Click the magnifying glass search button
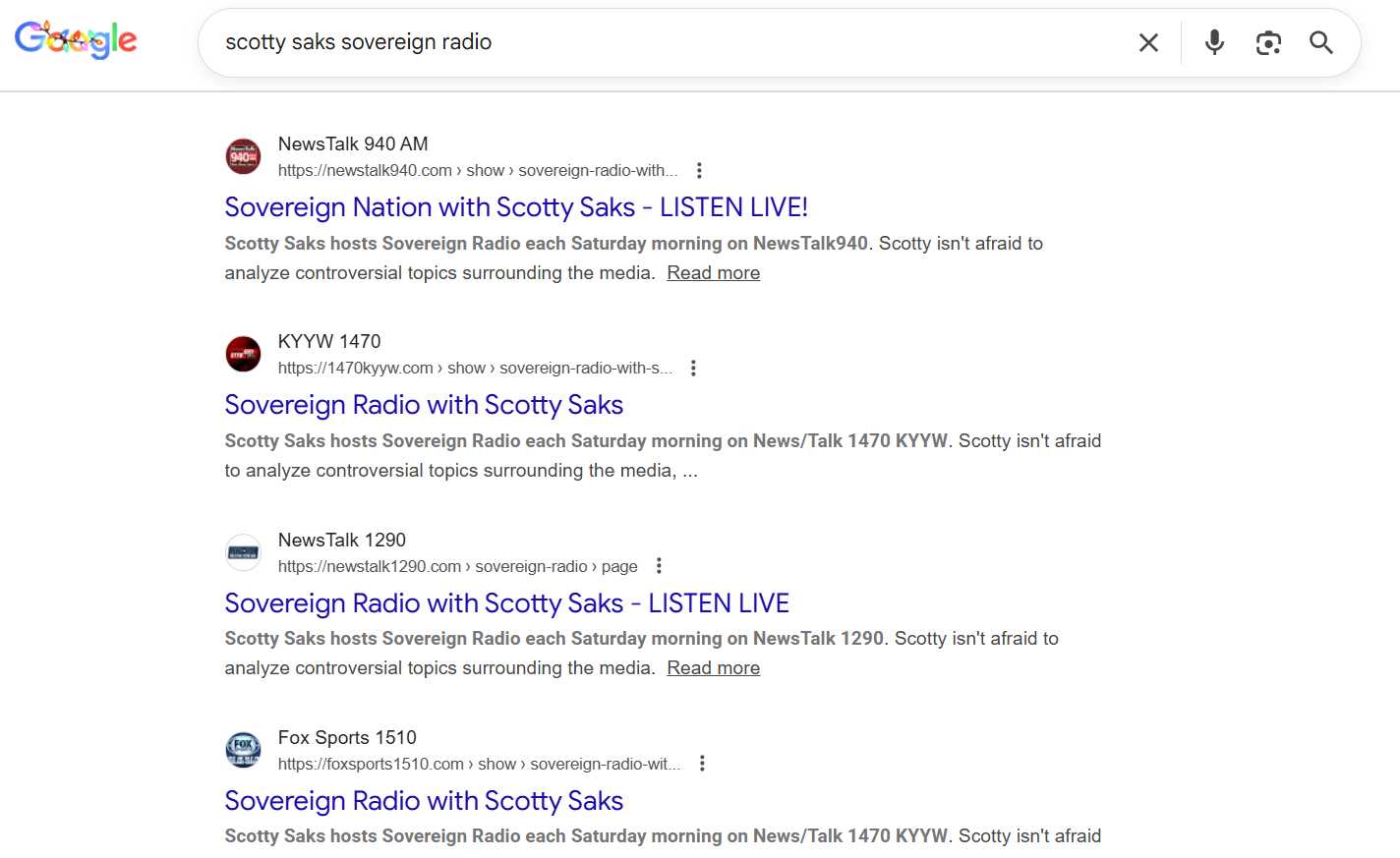1400x858 pixels. 1320,42
